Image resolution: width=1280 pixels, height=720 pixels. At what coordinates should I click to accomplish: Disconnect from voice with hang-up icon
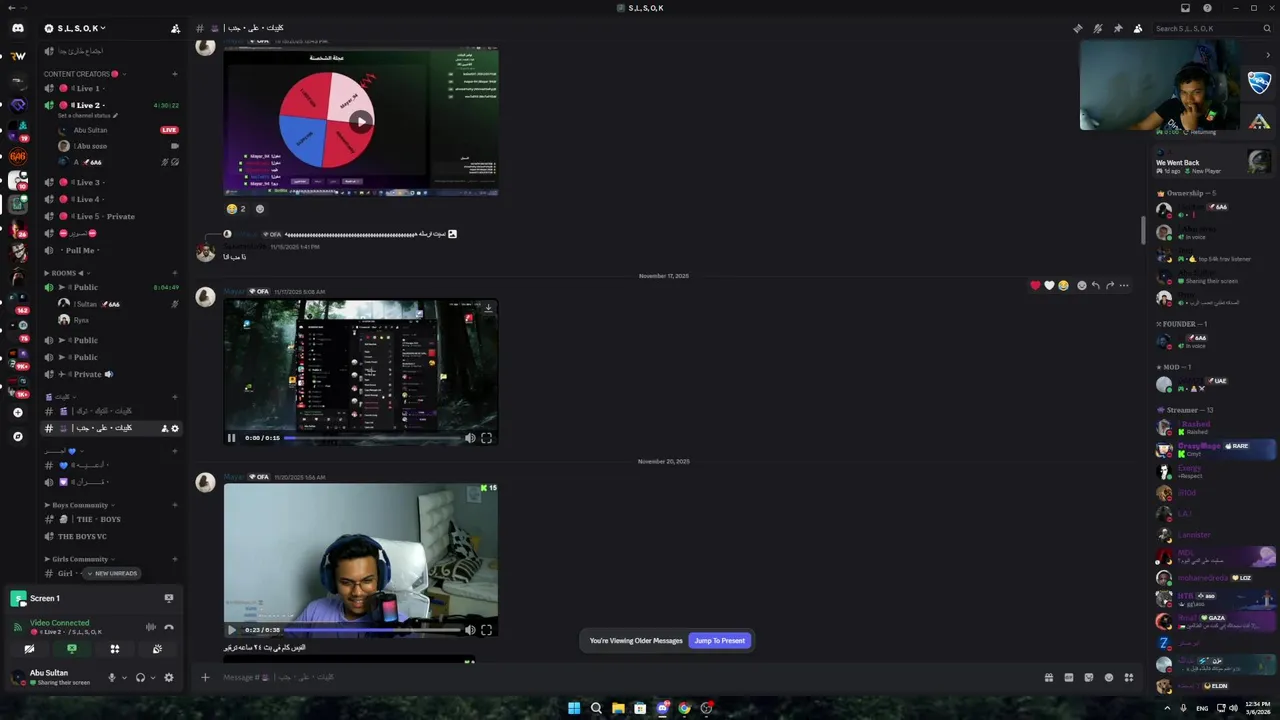pos(169,627)
